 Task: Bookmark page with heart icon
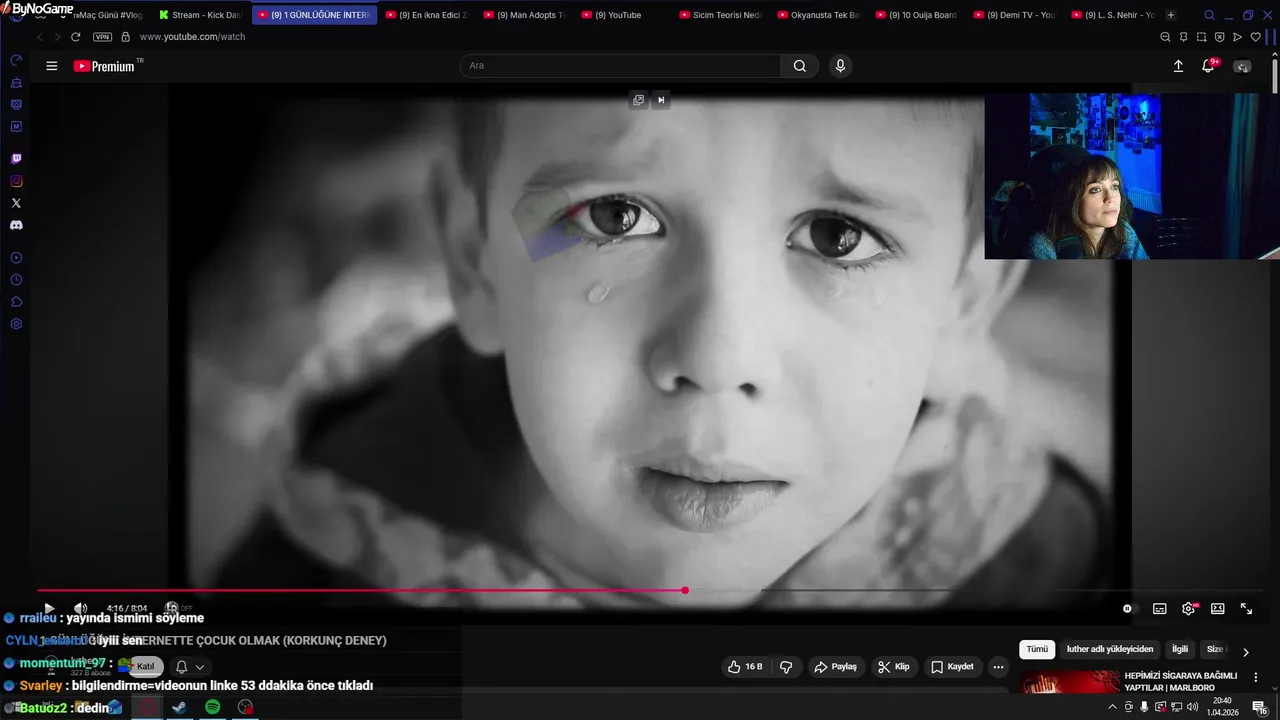(x=1255, y=37)
